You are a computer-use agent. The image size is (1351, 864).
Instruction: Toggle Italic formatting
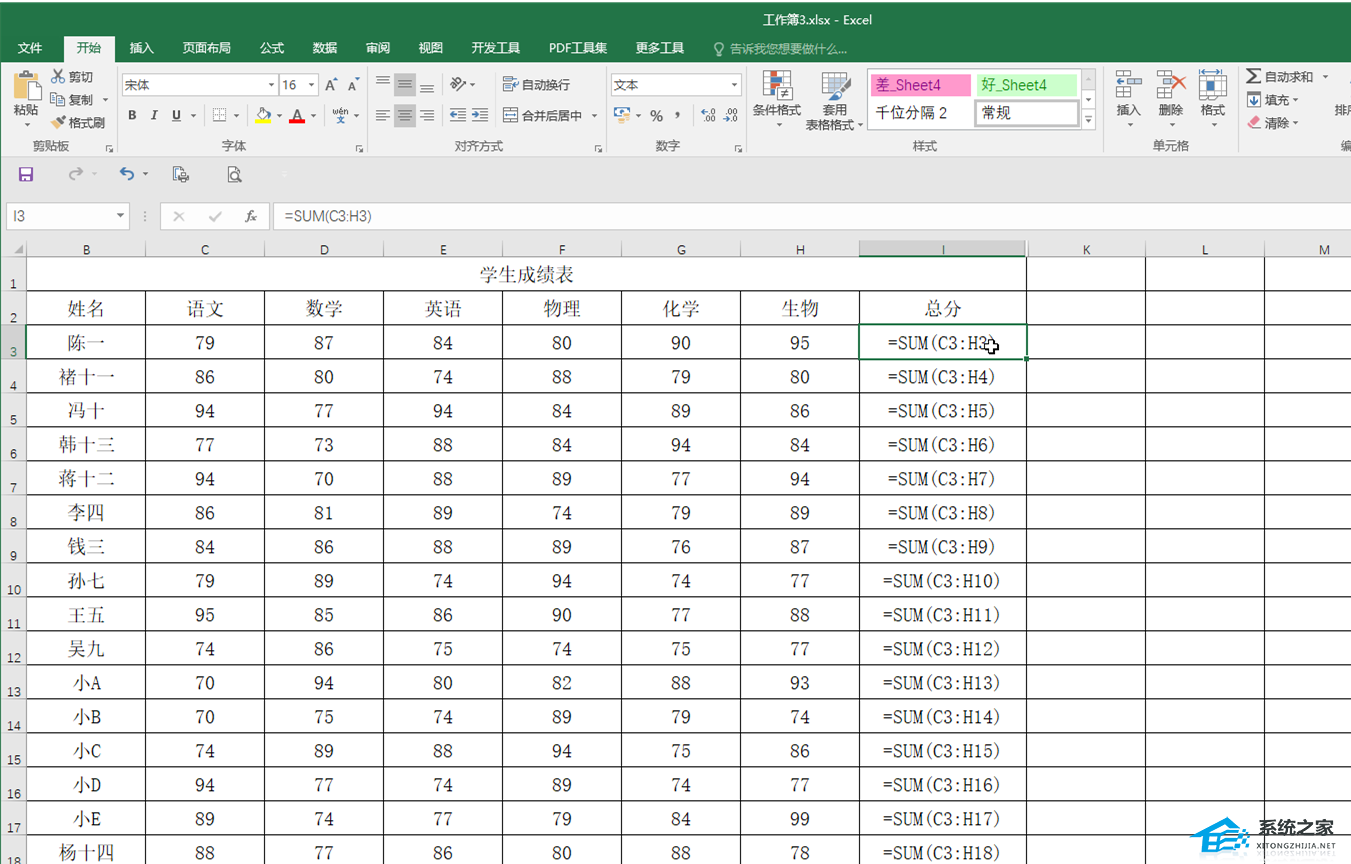point(154,116)
